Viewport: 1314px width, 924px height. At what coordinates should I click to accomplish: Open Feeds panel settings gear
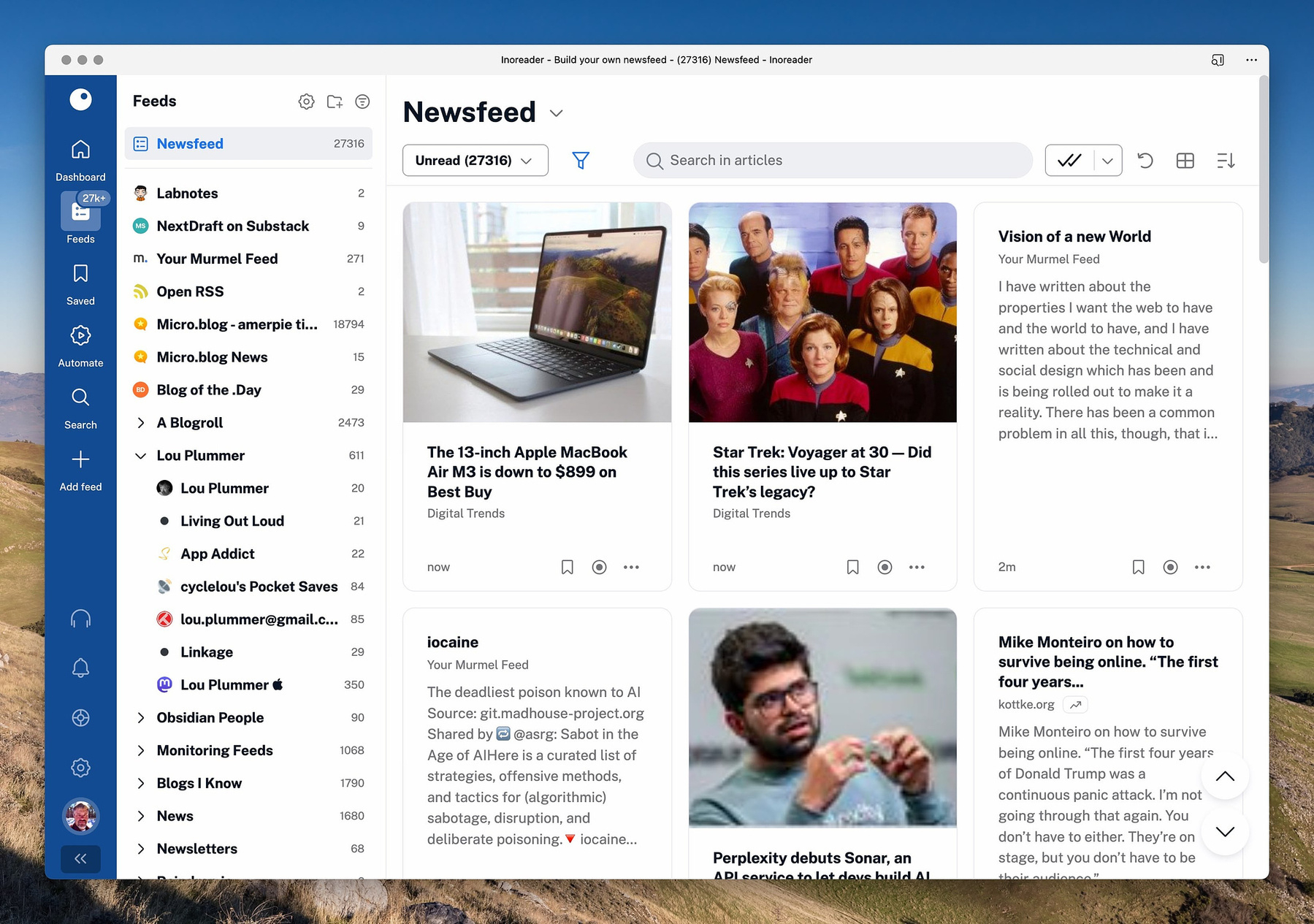click(307, 102)
